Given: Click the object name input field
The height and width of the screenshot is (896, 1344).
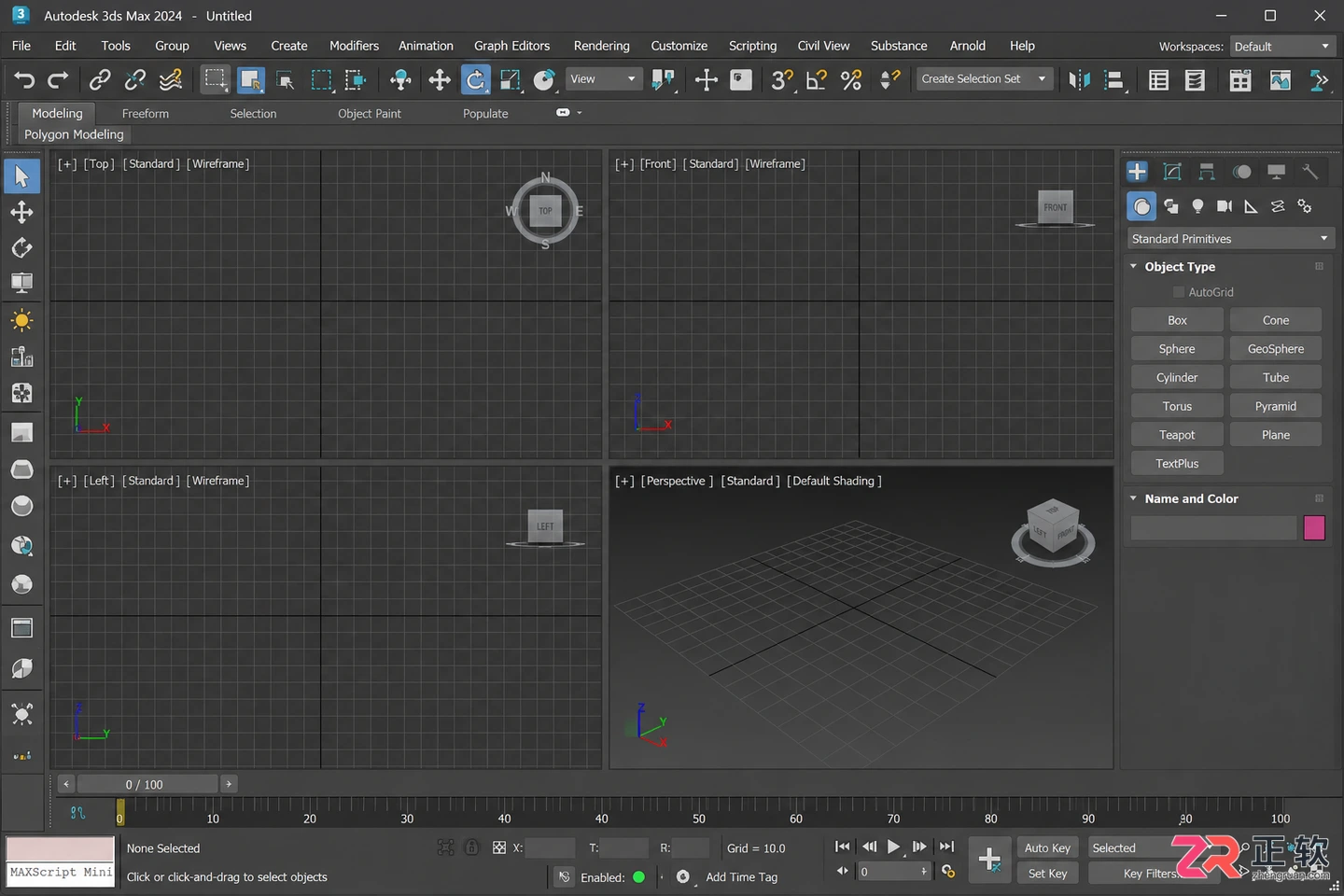Looking at the screenshot, I should tap(1213, 528).
